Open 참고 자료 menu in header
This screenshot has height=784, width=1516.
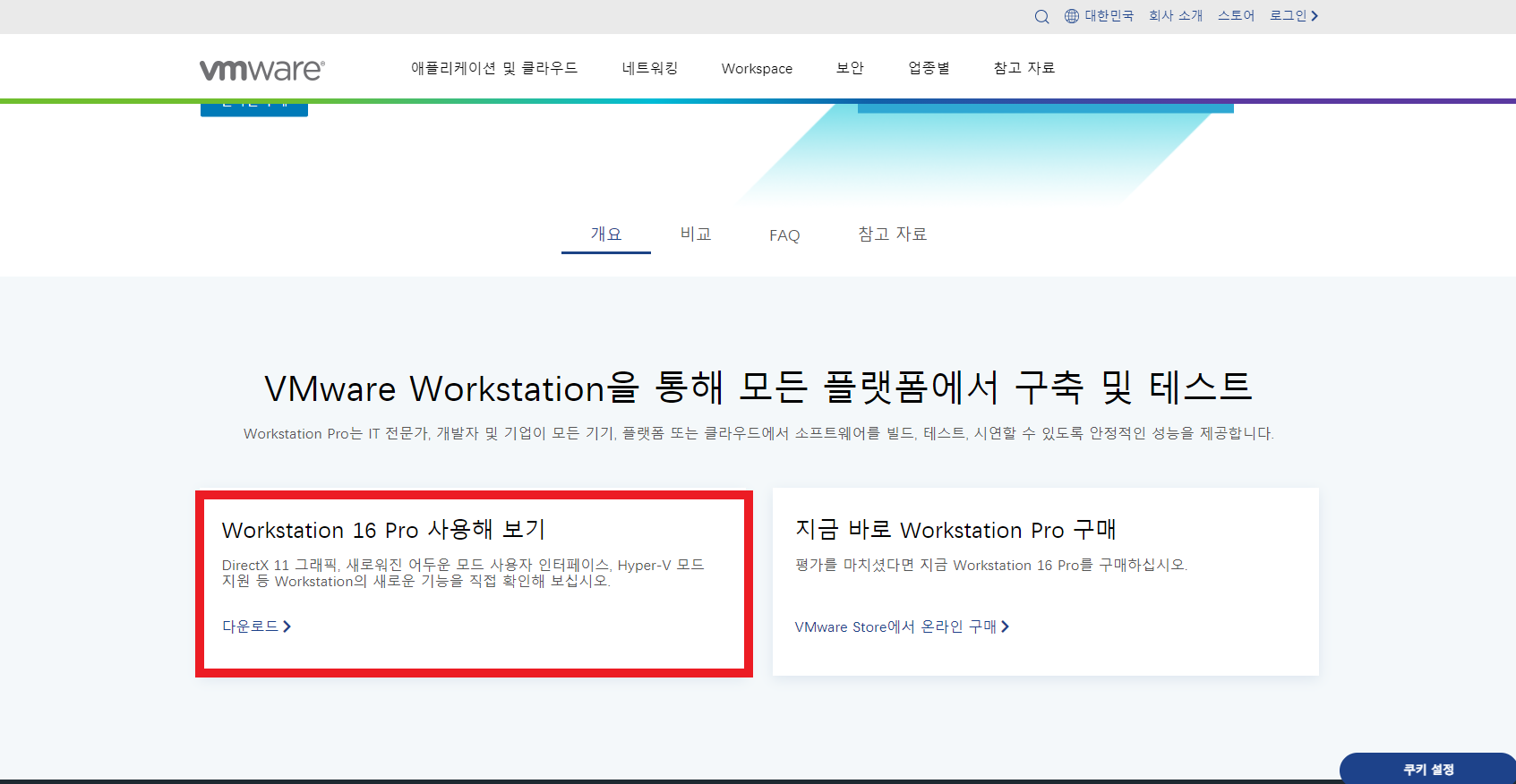click(1024, 68)
